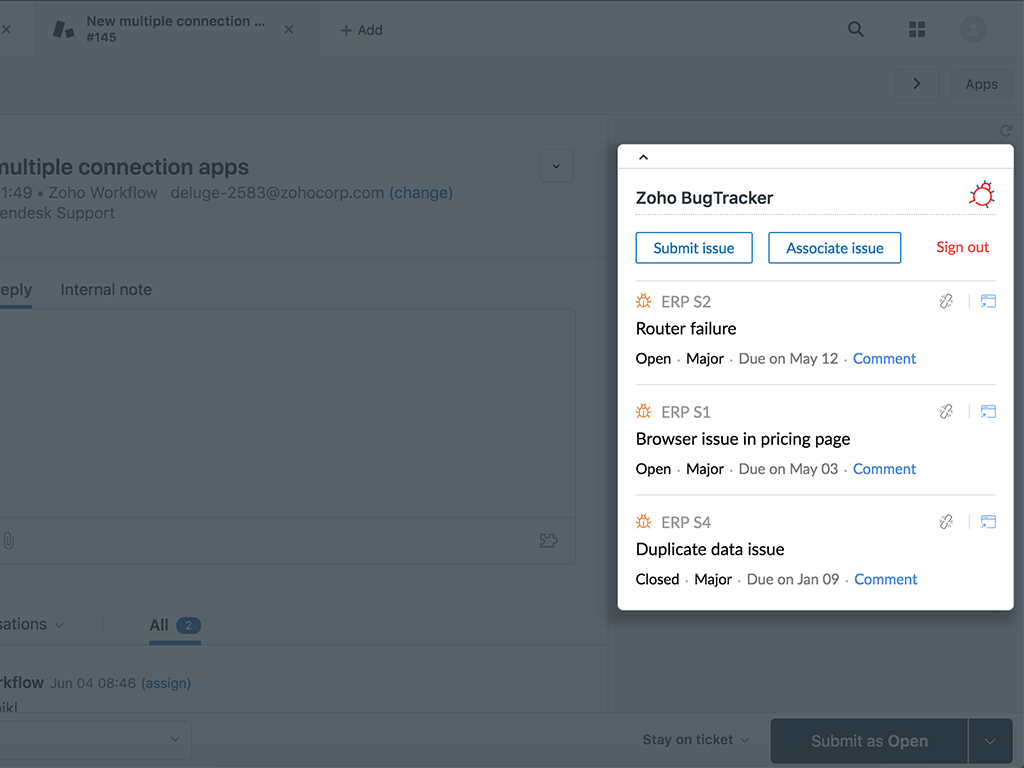This screenshot has width=1024, height=768.
Task: Open the Stay on ticket dropdown
Action: [x=695, y=740]
